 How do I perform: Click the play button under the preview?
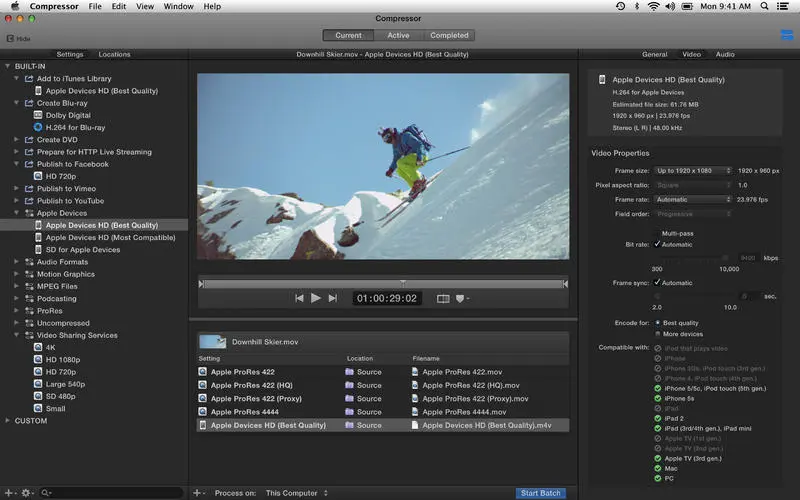click(316, 298)
